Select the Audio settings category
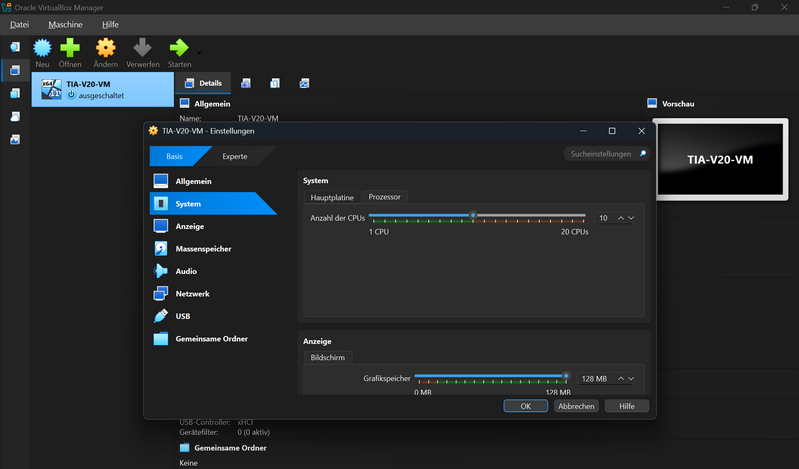 (x=186, y=271)
